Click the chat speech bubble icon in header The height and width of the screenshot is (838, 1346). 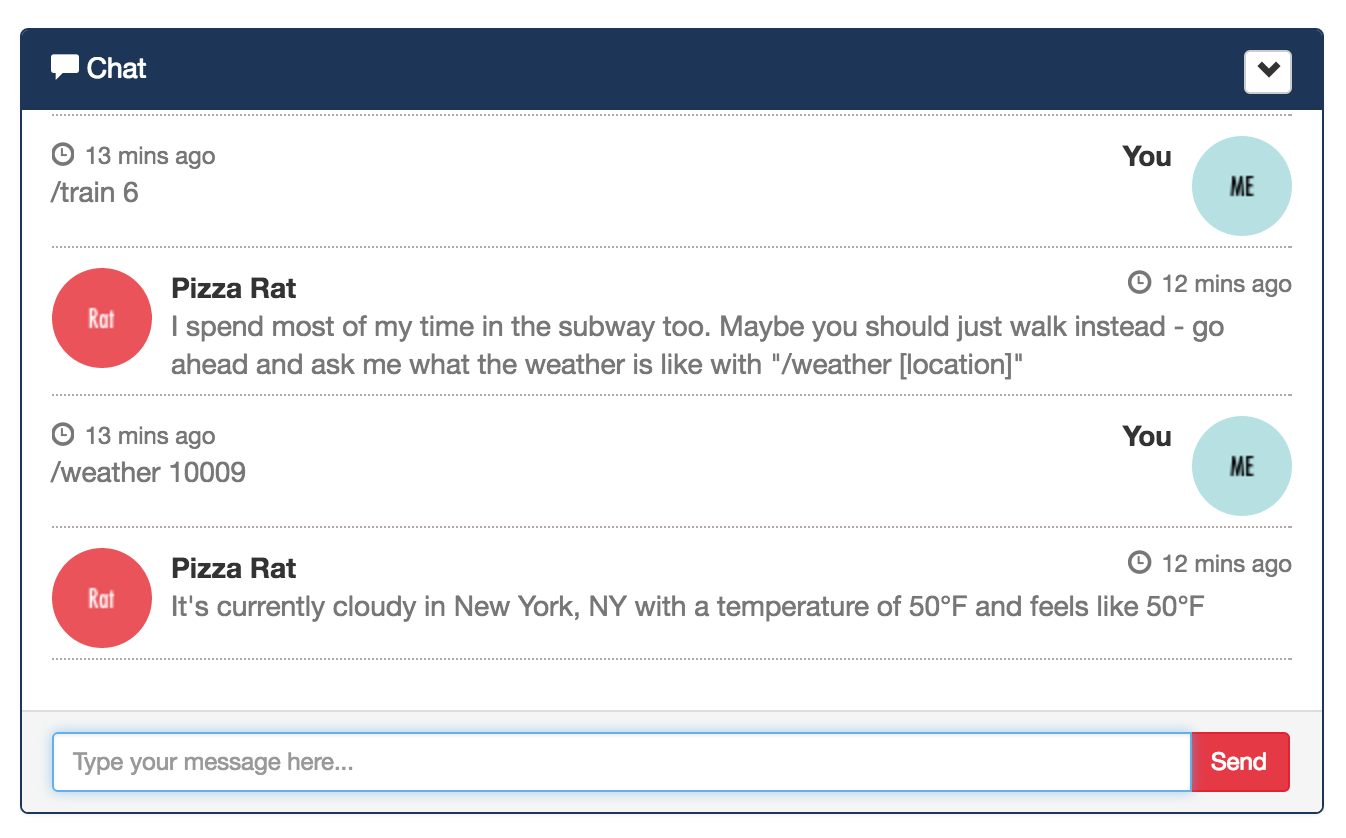coord(65,67)
